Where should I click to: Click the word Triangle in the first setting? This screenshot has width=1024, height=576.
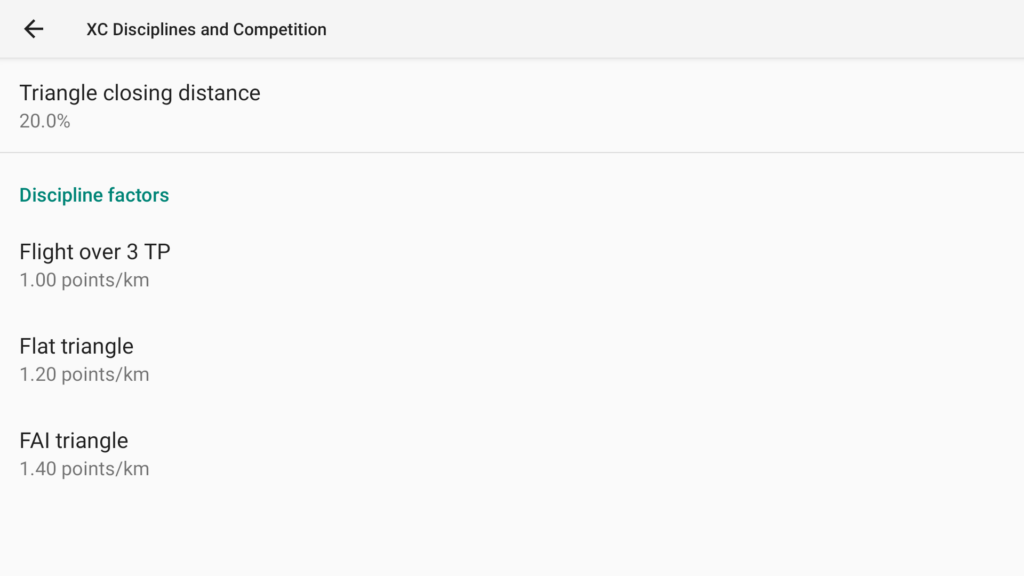(58, 93)
